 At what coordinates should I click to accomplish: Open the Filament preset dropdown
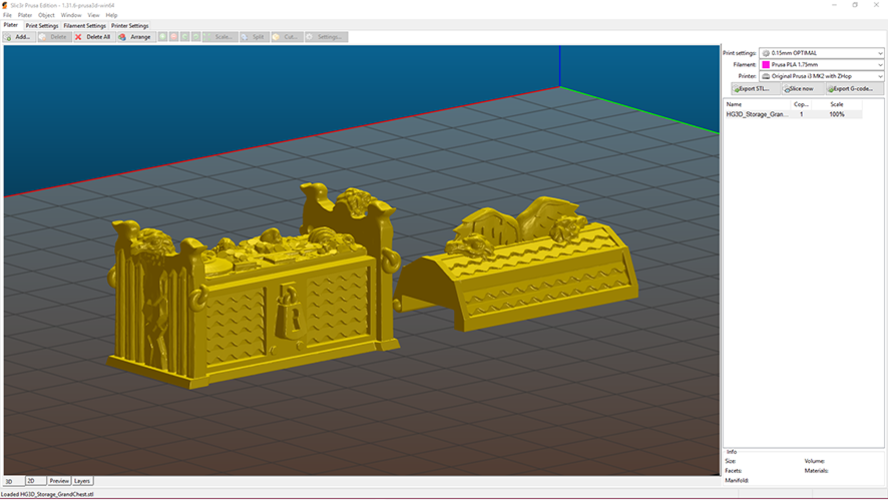tap(822, 65)
